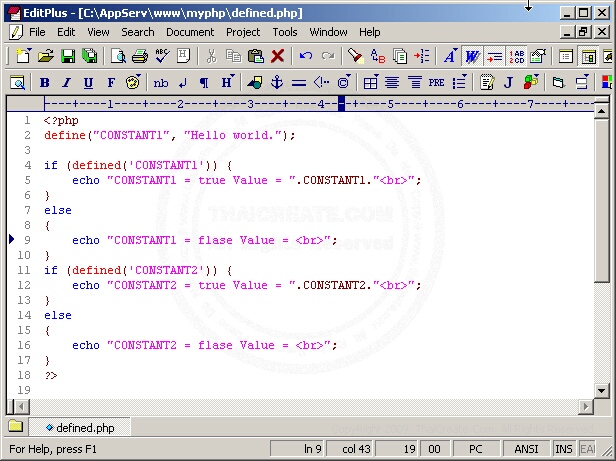The width and height of the screenshot is (616, 461).
Task: Toggle the Word Wrap 'W' button
Action: click(x=472, y=57)
